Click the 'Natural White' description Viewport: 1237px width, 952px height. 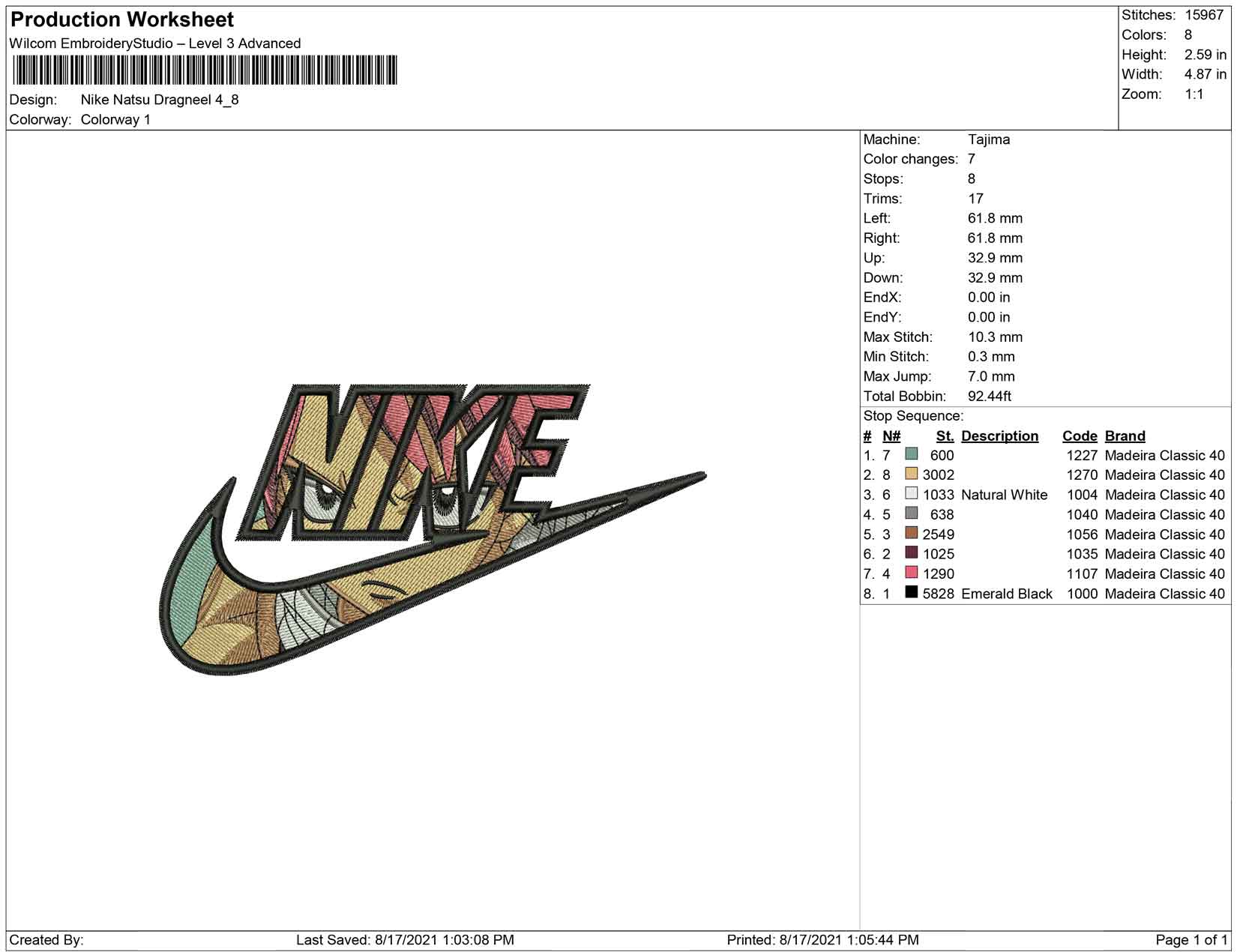[x=1005, y=495]
